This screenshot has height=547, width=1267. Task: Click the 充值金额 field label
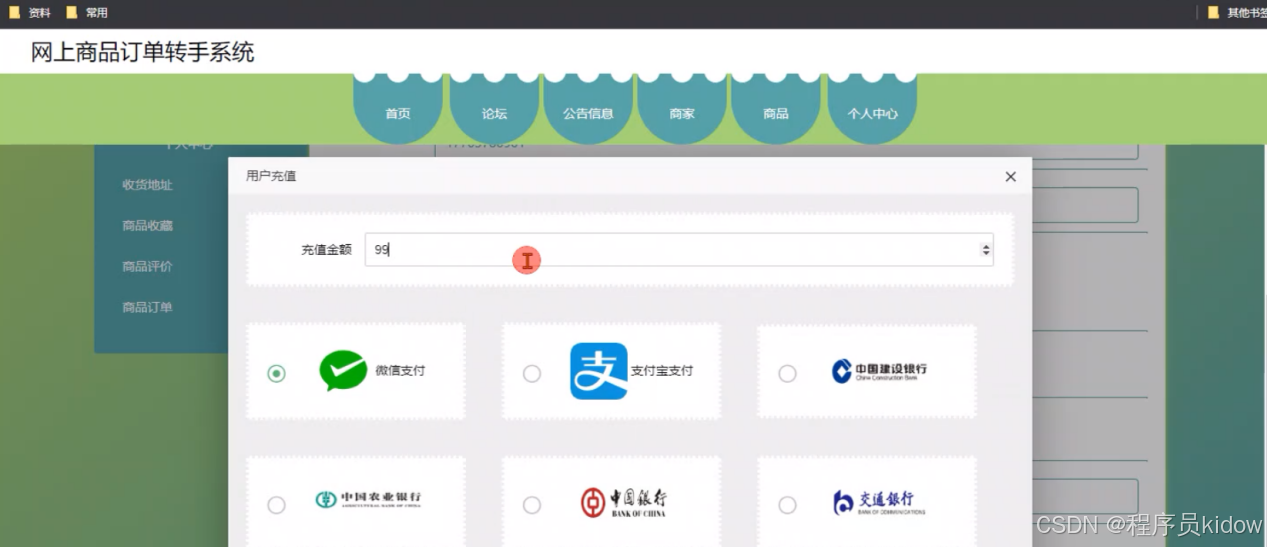click(326, 250)
